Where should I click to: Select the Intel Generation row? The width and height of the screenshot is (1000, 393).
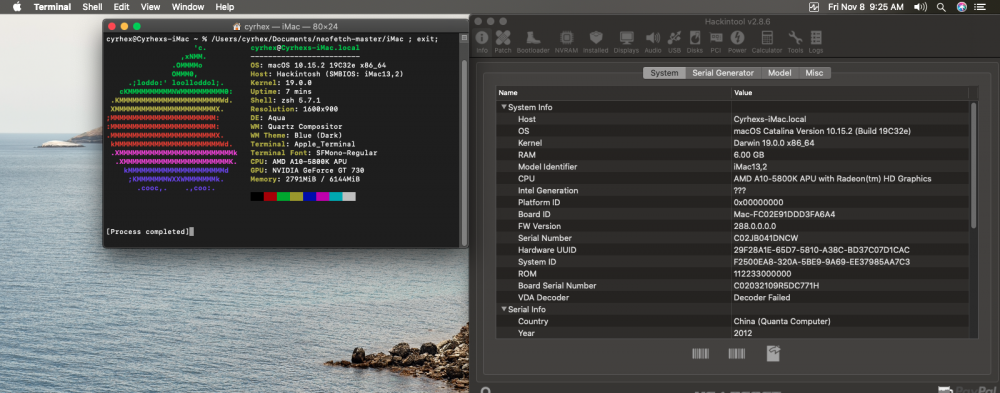pos(732,191)
